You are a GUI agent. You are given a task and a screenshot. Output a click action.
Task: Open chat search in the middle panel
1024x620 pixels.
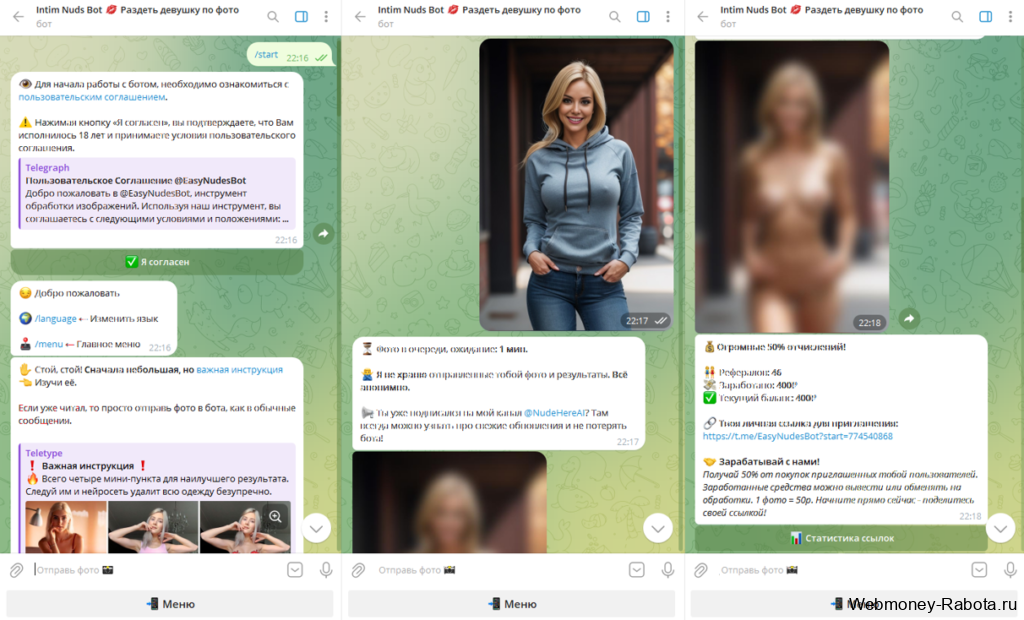pos(615,16)
